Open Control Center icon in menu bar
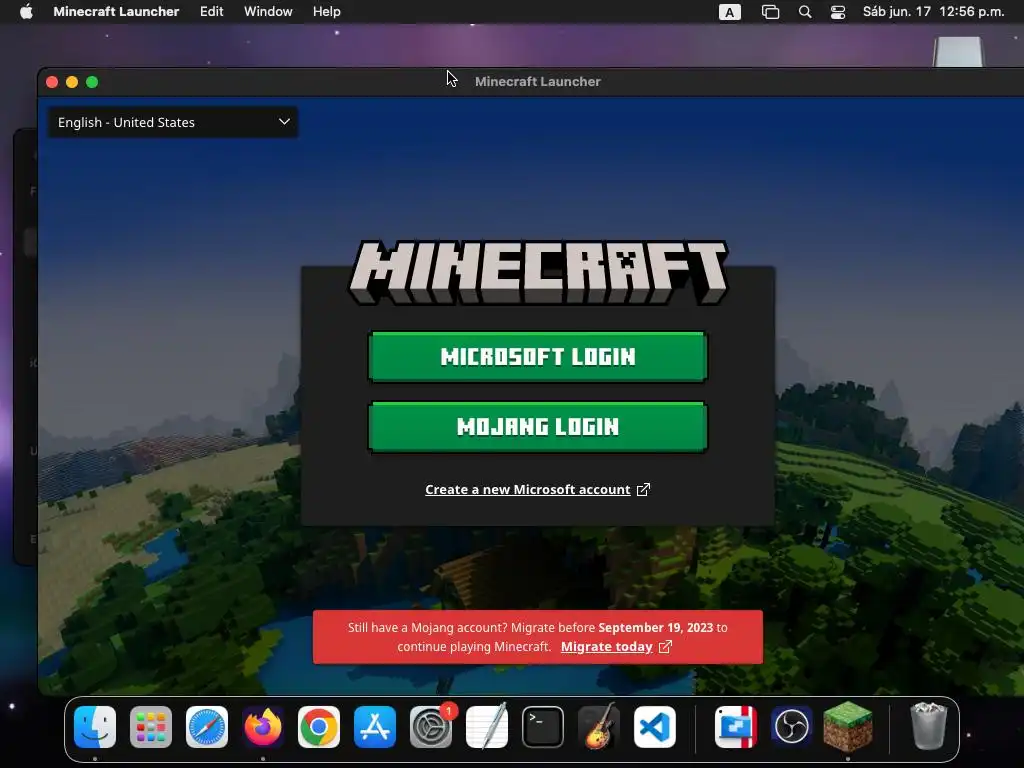Image resolution: width=1024 pixels, height=768 pixels. click(x=838, y=12)
